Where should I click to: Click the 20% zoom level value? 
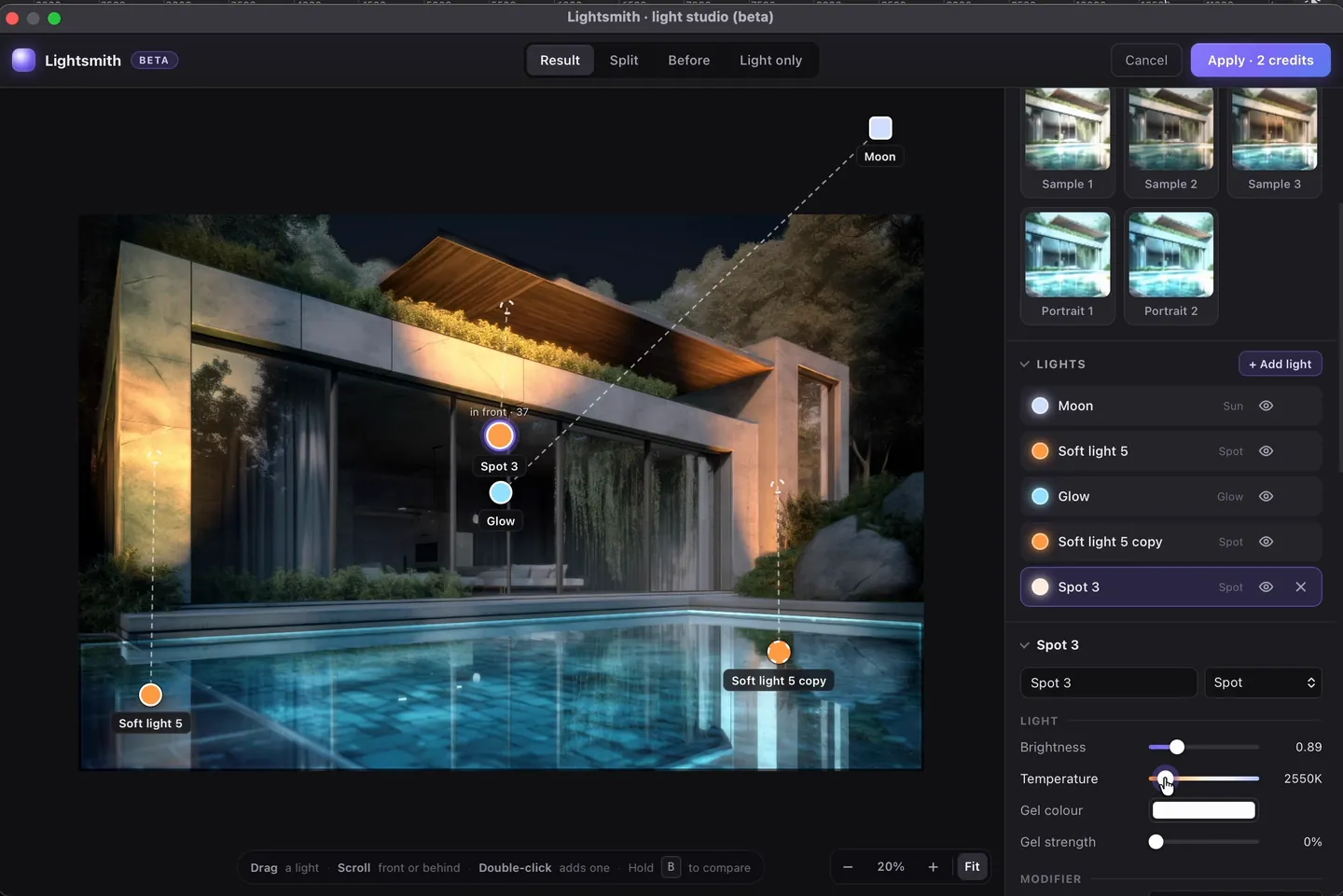pyautogui.click(x=891, y=867)
